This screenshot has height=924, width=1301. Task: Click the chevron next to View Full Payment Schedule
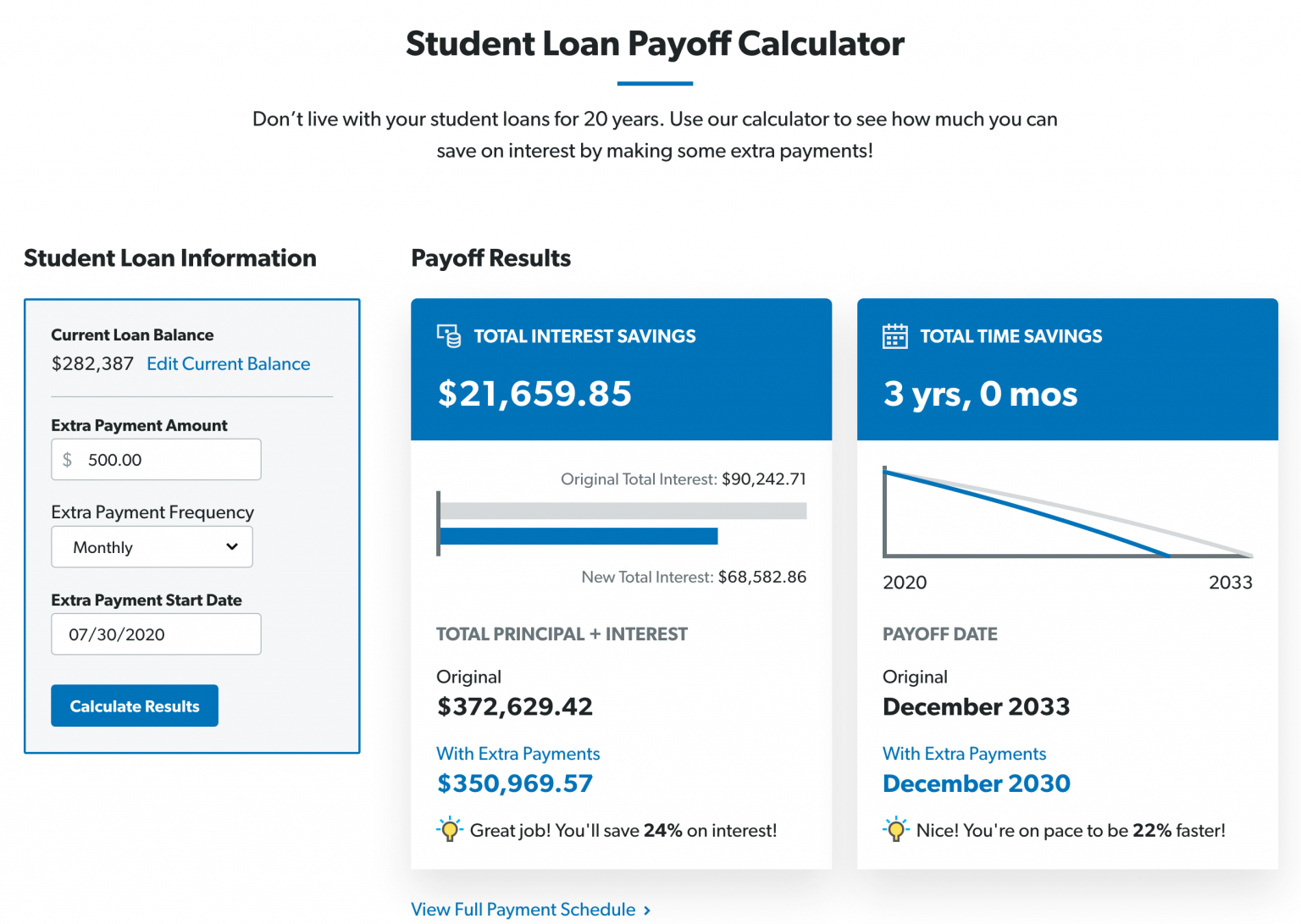pyautogui.click(x=647, y=910)
